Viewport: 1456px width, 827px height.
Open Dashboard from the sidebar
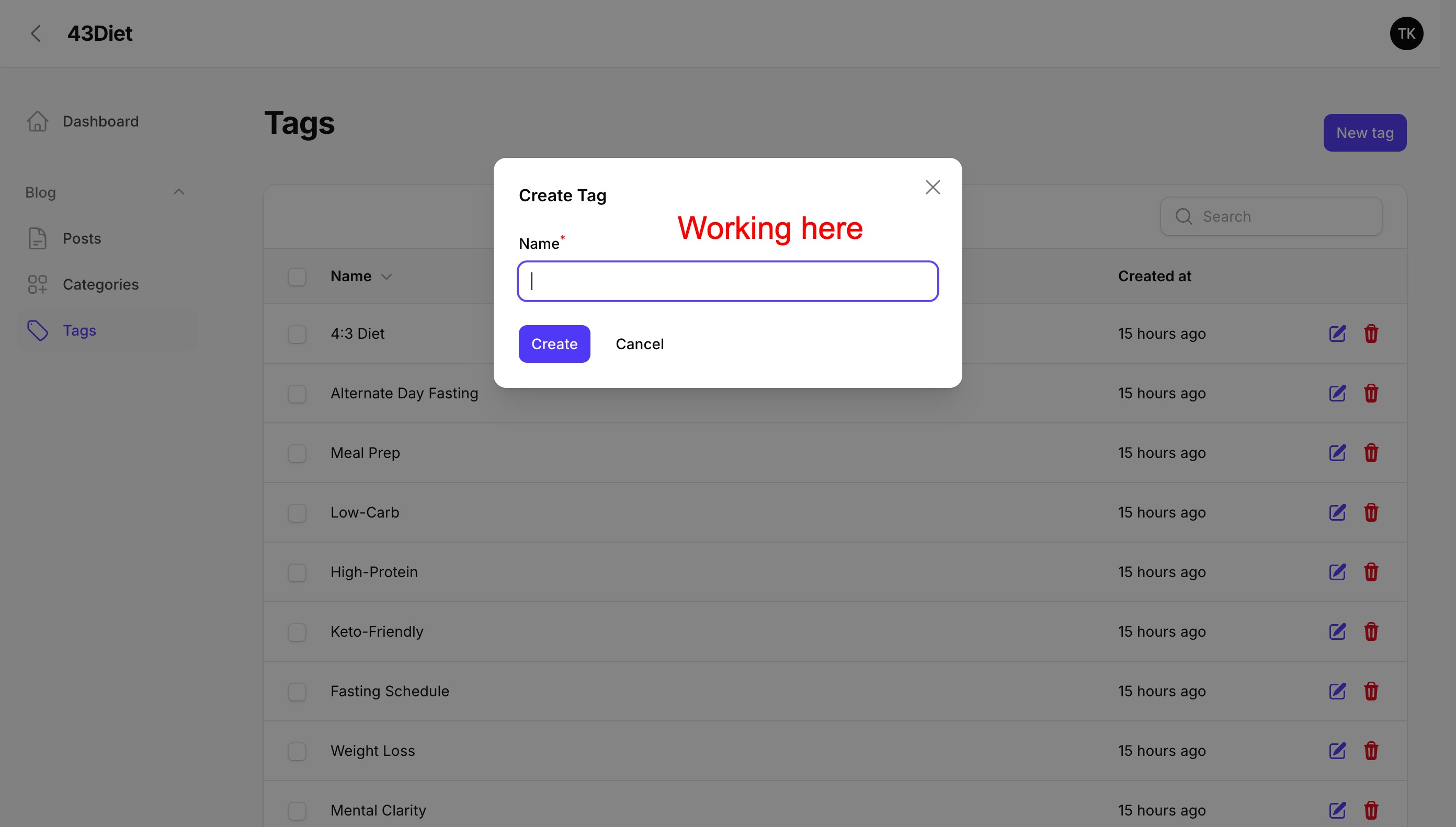pos(100,122)
